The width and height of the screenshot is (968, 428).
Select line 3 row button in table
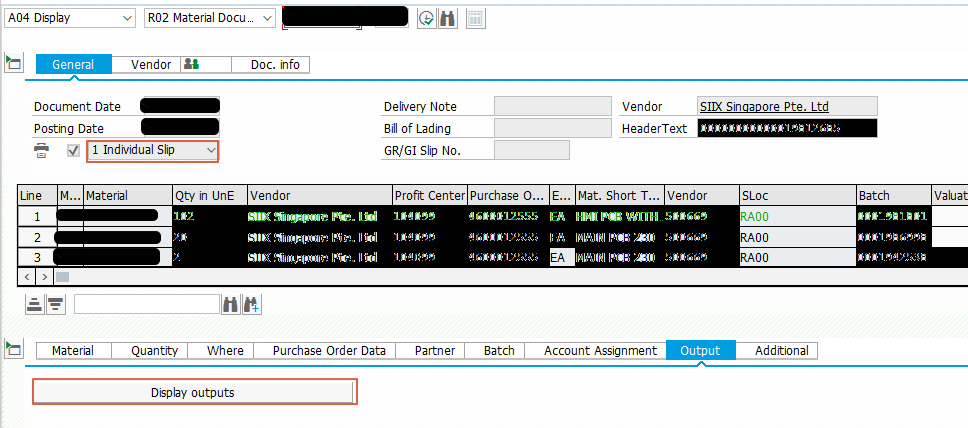(37, 258)
